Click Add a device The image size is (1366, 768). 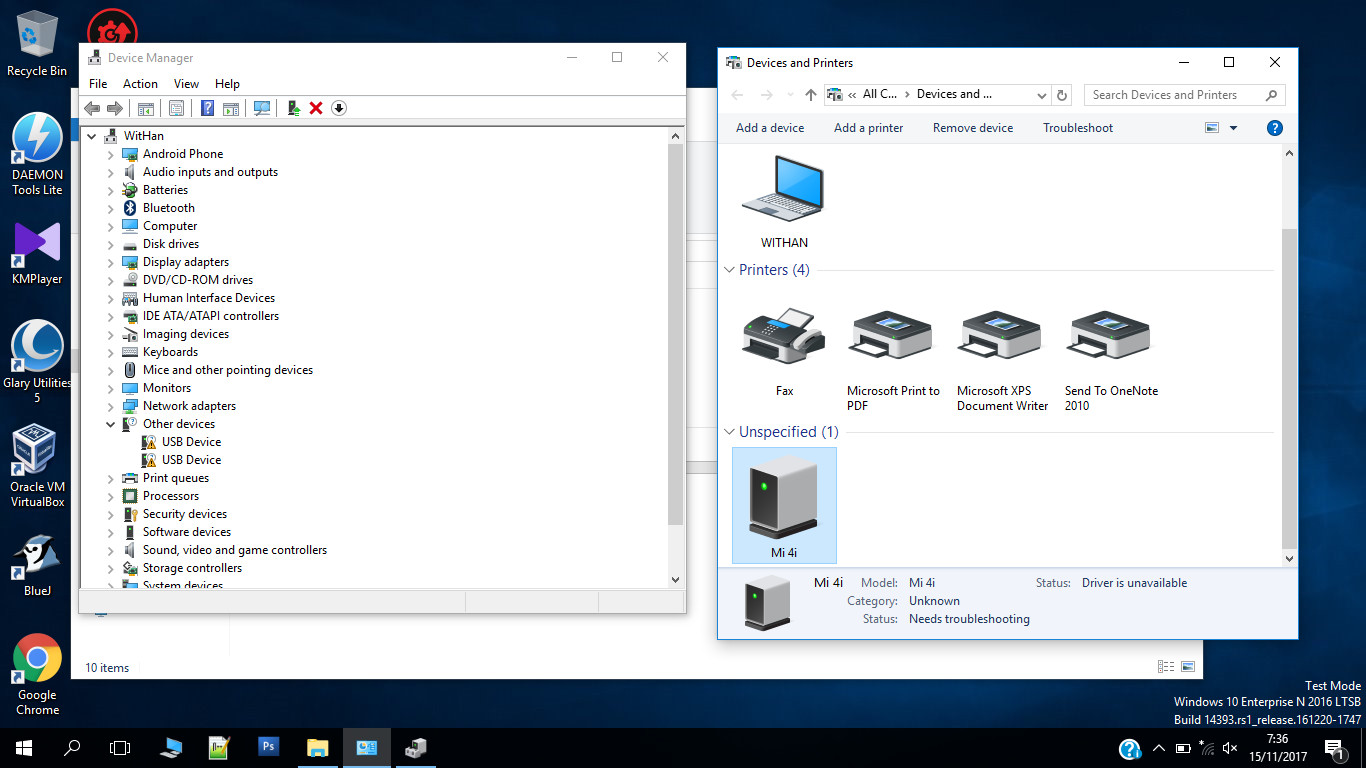(x=770, y=128)
